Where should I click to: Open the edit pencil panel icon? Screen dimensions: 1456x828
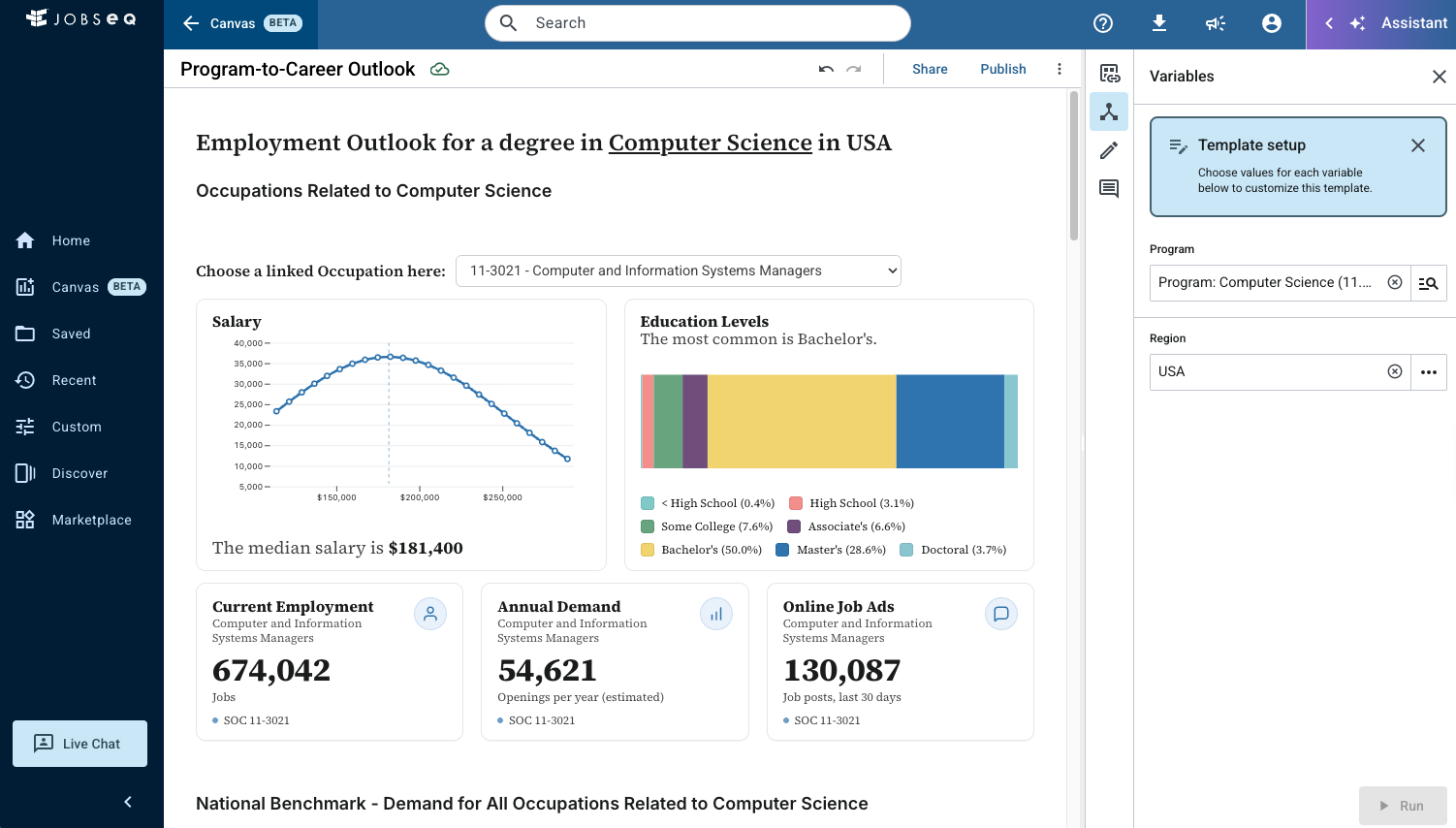click(x=1109, y=150)
